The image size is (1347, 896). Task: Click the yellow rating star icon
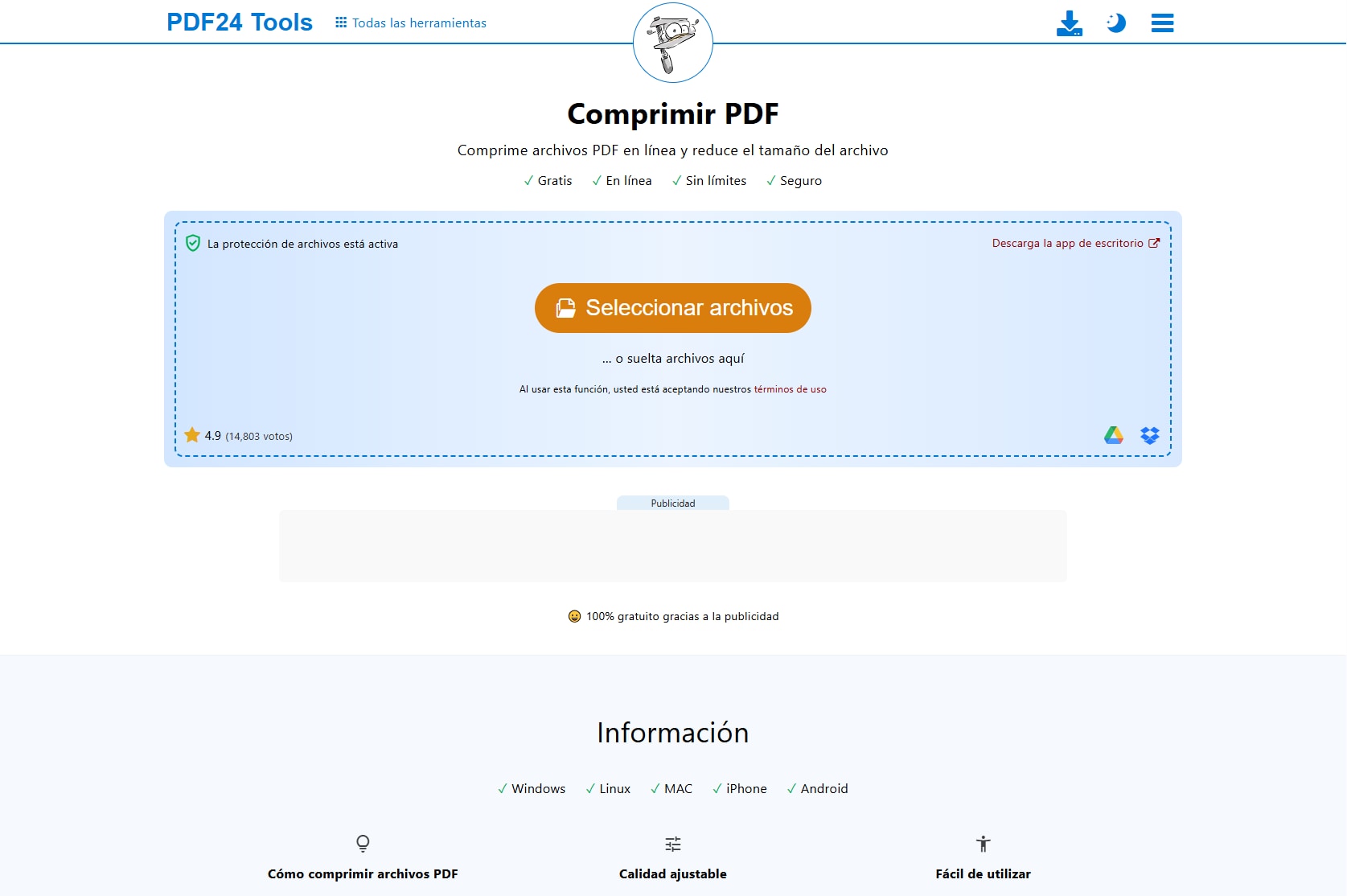tap(192, 435)
